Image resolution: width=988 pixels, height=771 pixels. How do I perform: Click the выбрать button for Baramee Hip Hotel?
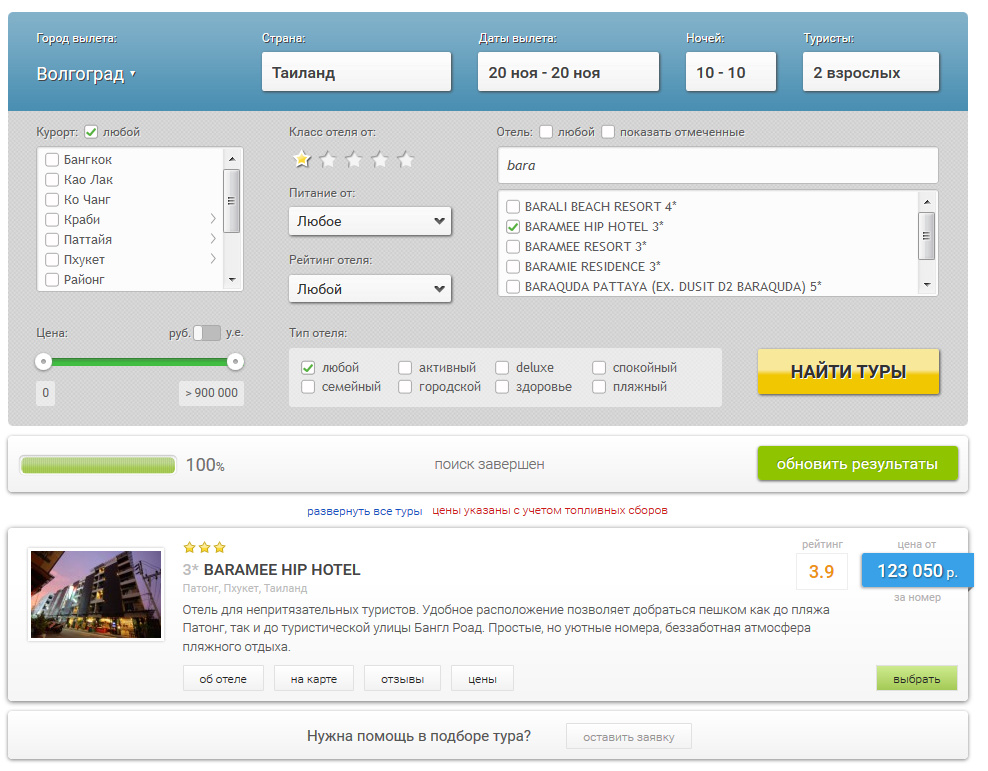point(917,678)
